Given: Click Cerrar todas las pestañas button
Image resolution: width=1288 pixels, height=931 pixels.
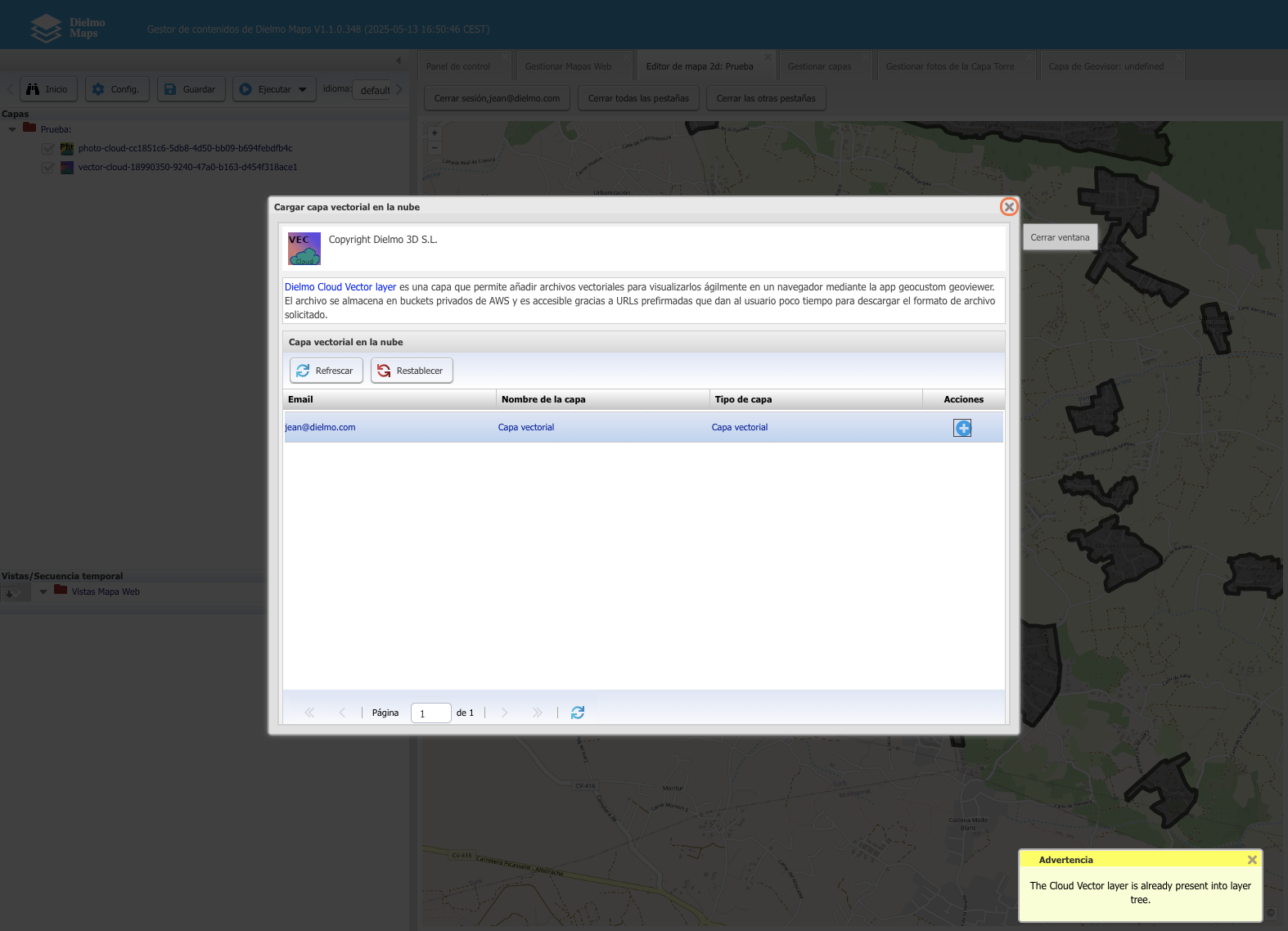Looking at the screenshot, I should 638,98.
